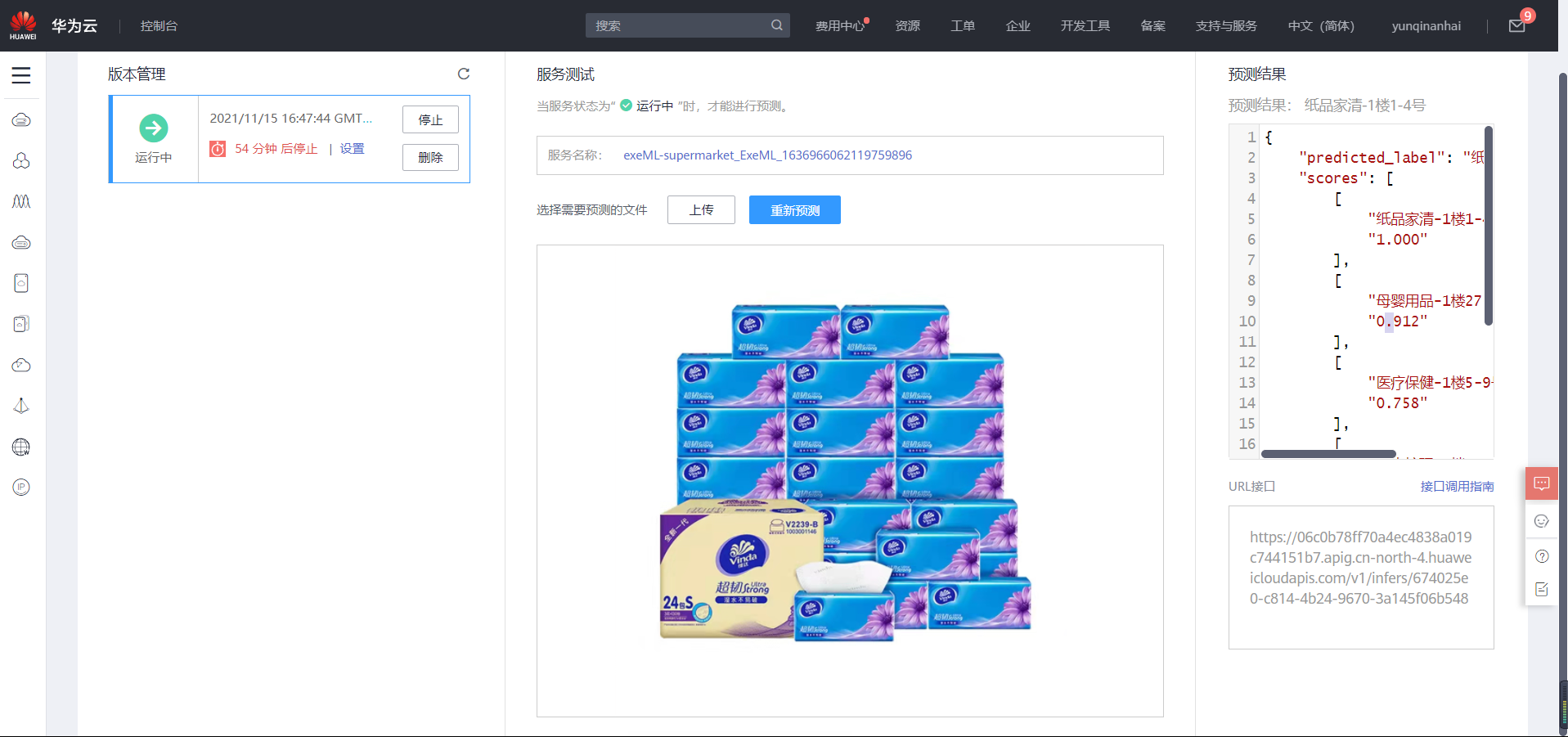Click the 版本管理 heading

(x=137, y=74)
